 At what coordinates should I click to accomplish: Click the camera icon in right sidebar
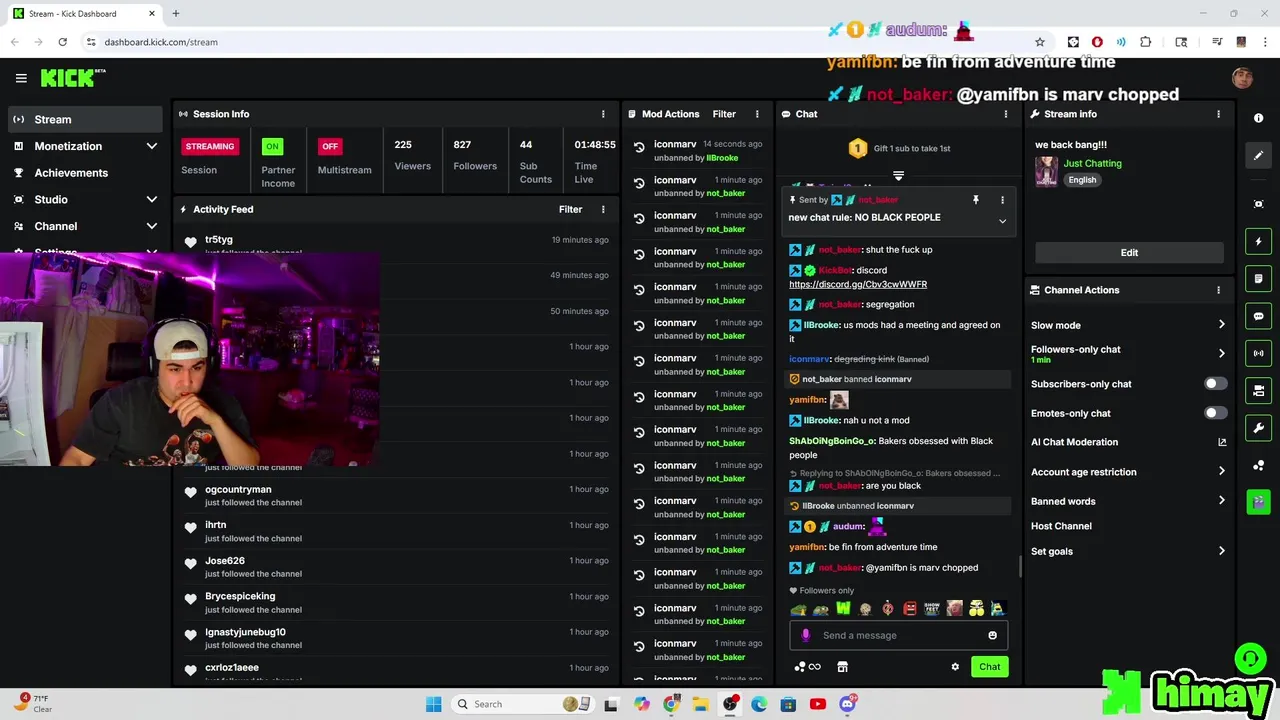click(x=1259, y=390)
